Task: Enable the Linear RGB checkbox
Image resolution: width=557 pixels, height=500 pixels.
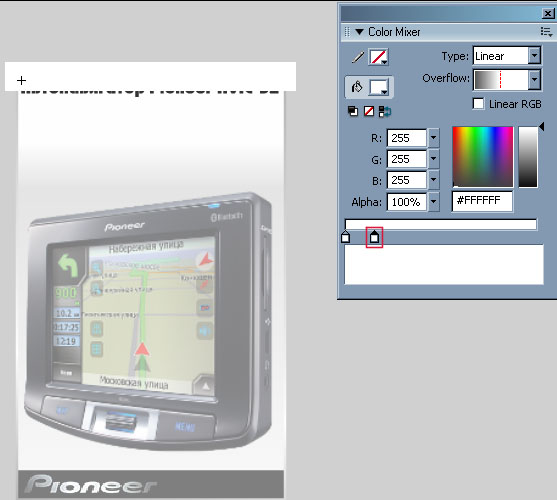Action: point(478,104)
